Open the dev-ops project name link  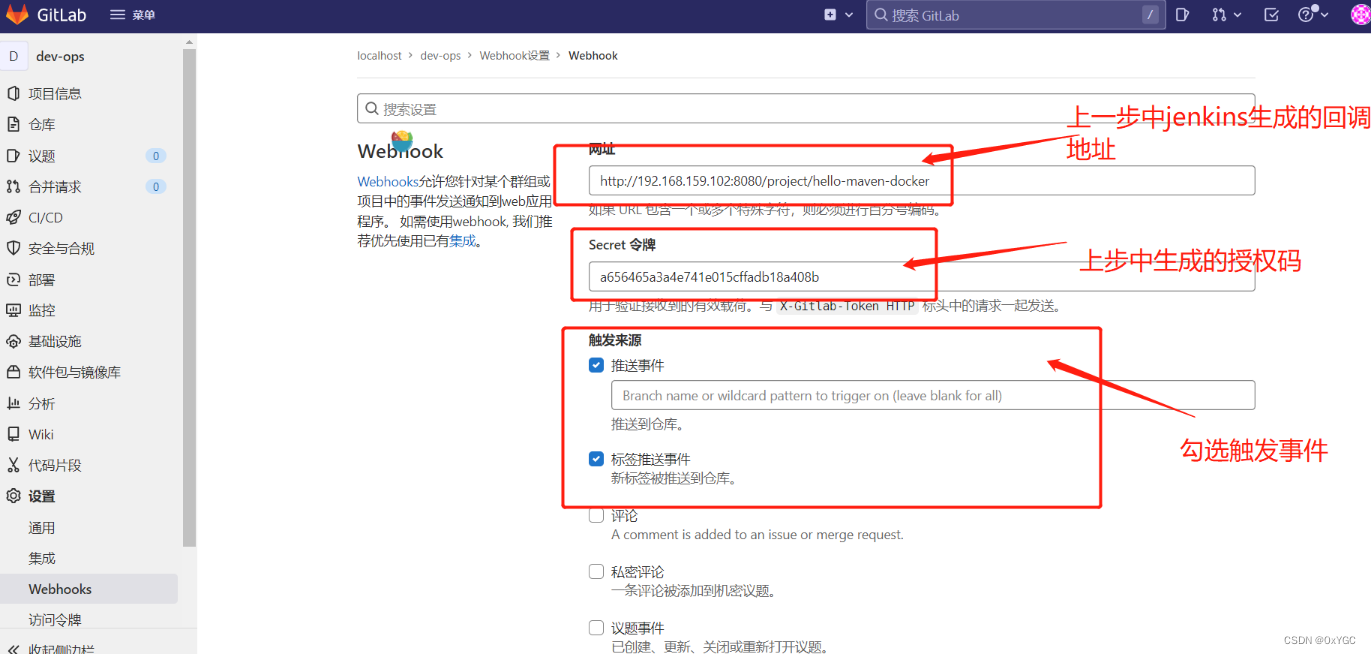[x=60, y=57]
